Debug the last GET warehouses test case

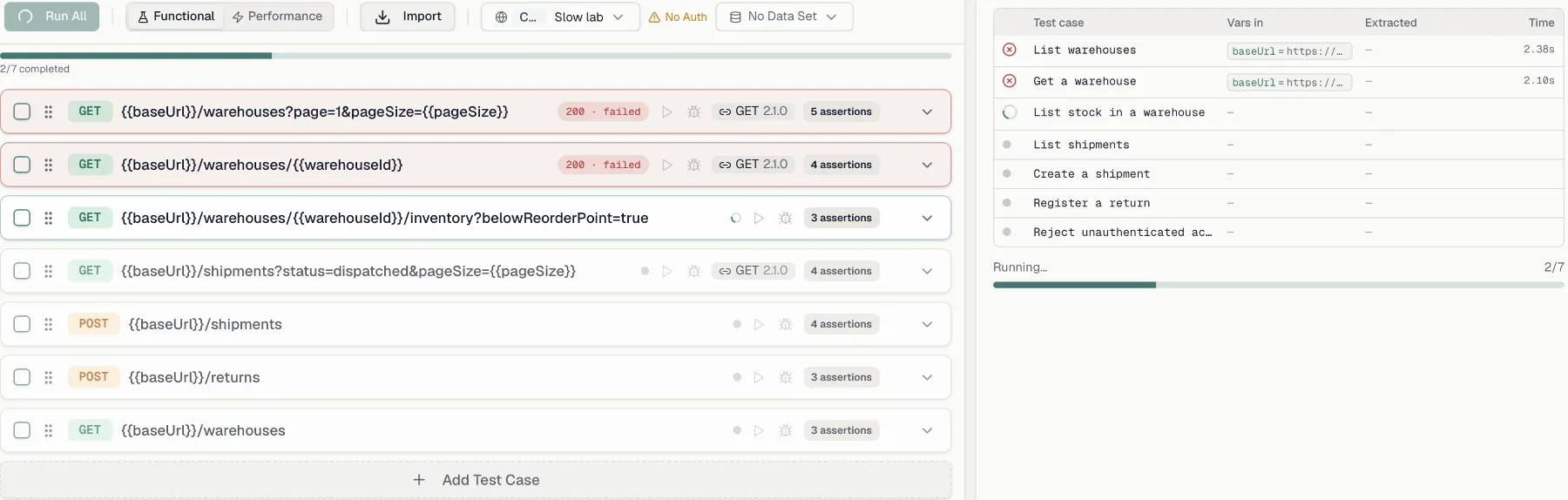[x=786, y=430]
